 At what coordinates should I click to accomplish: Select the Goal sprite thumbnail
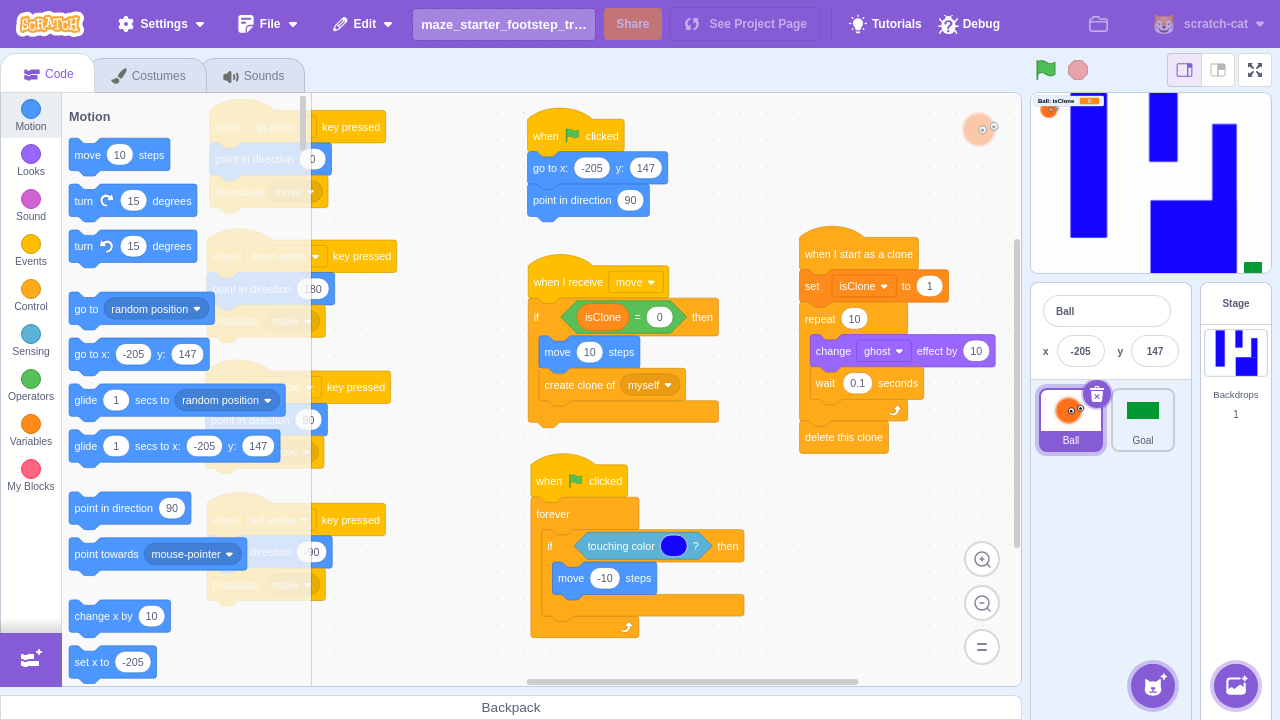(1143, 420)
